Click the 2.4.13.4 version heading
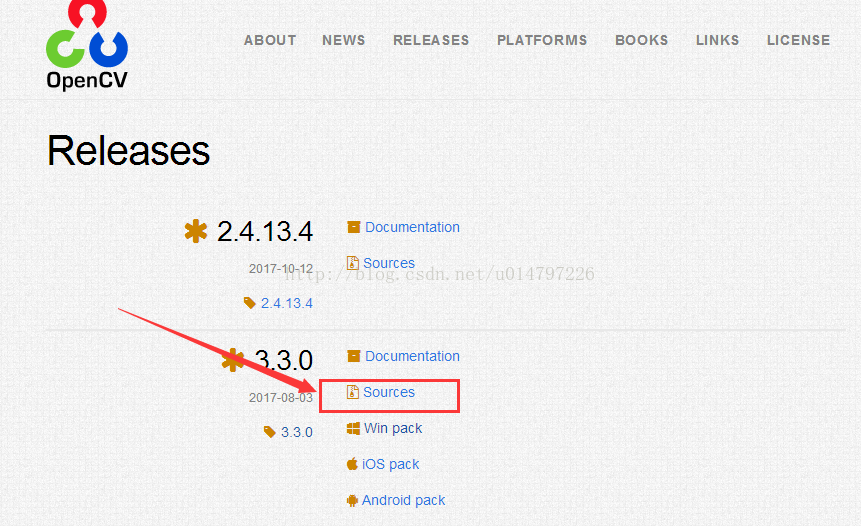 tap(265, 231)
